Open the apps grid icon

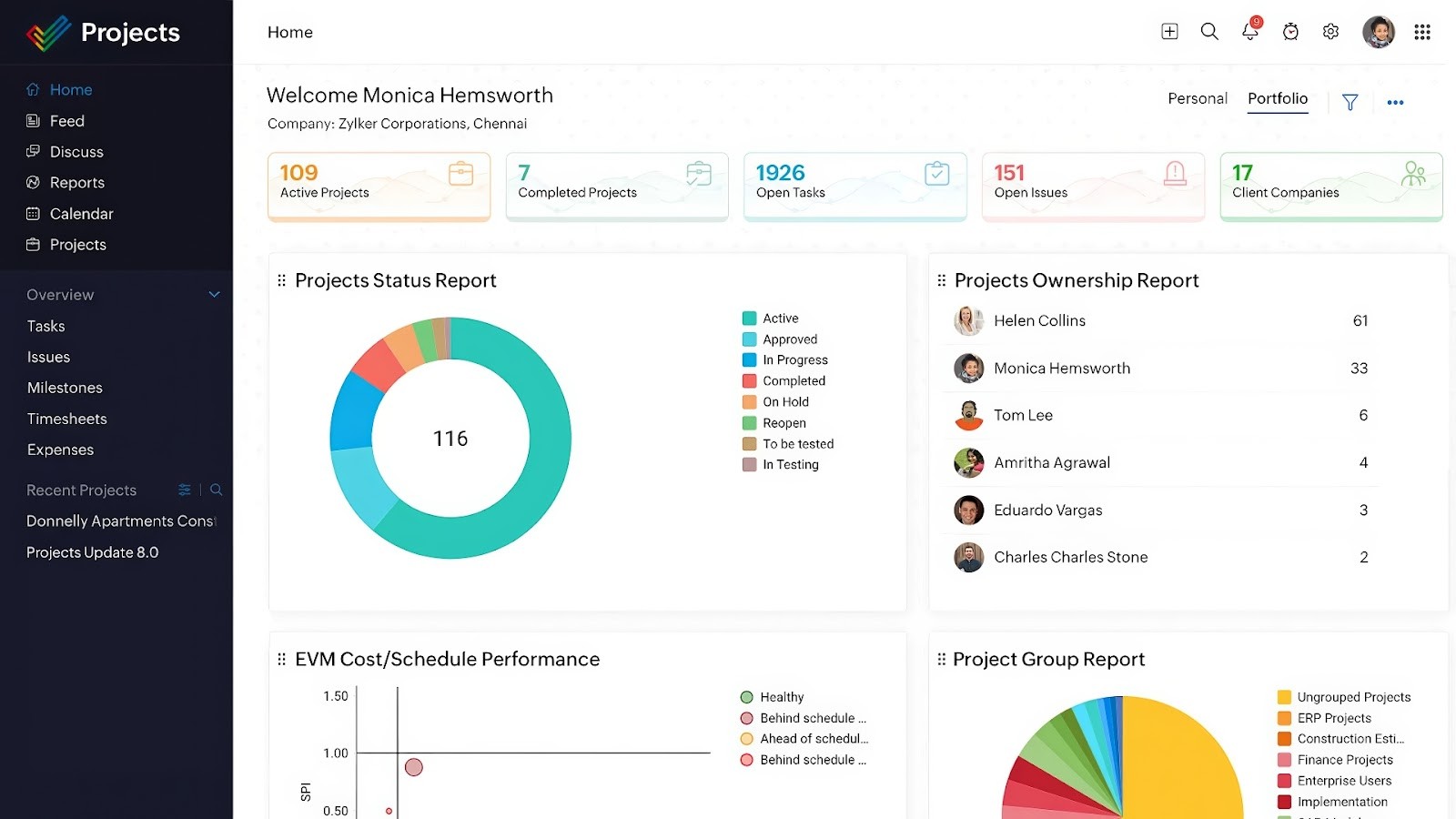point(1421,31)
